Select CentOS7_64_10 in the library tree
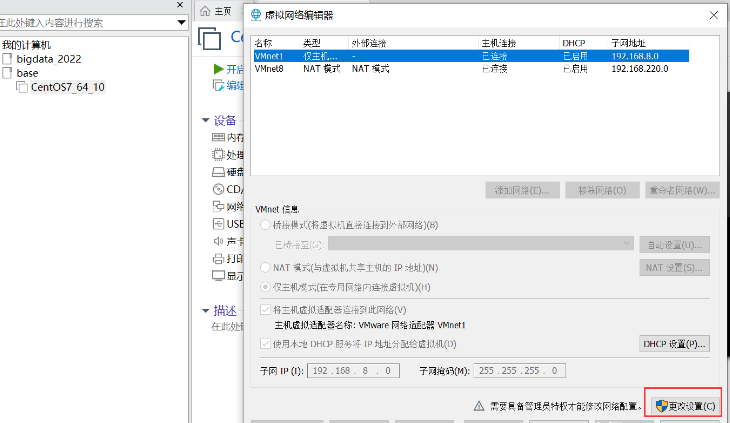This screenshot has height=423, width=730. (x=68, y=87)
